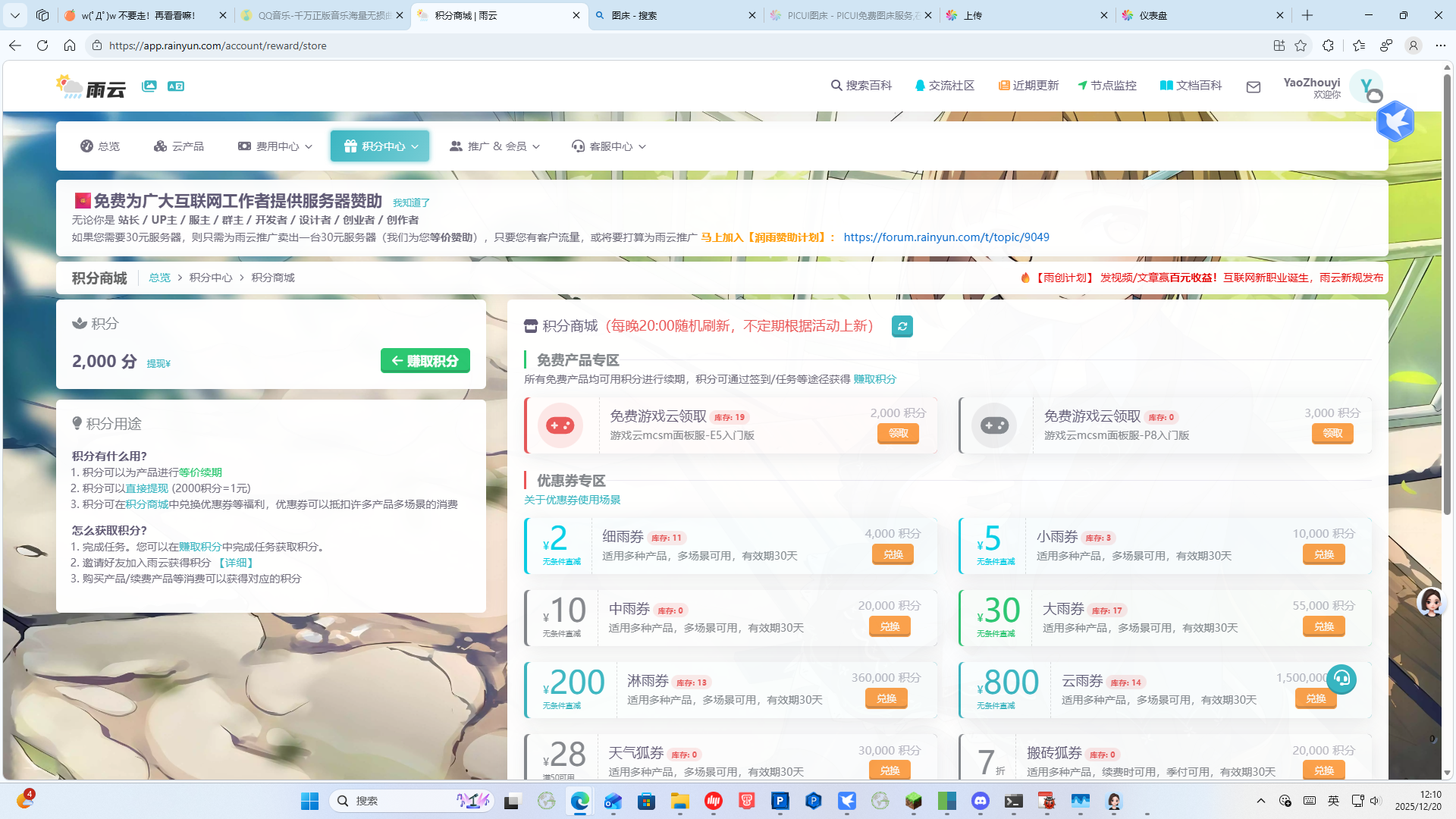Switch to the QQ音乐 browser tab
Screen dimensions: 1456x819
coord(318,15)
